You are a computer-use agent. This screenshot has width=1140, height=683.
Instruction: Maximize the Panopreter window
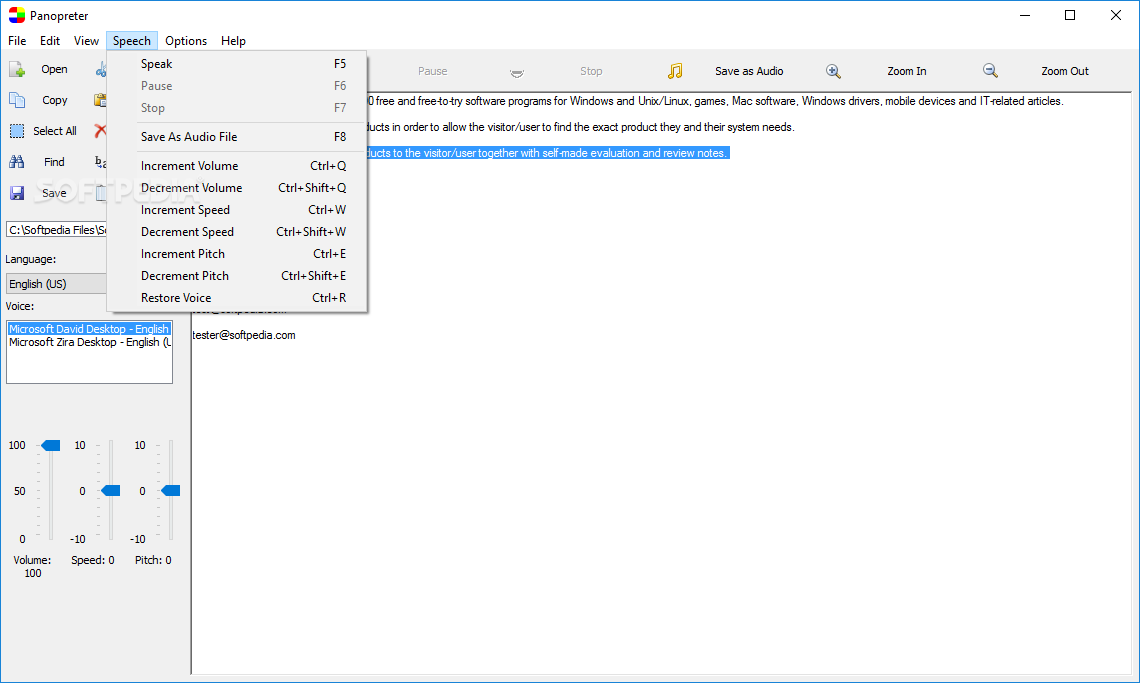click(1070, 15)
